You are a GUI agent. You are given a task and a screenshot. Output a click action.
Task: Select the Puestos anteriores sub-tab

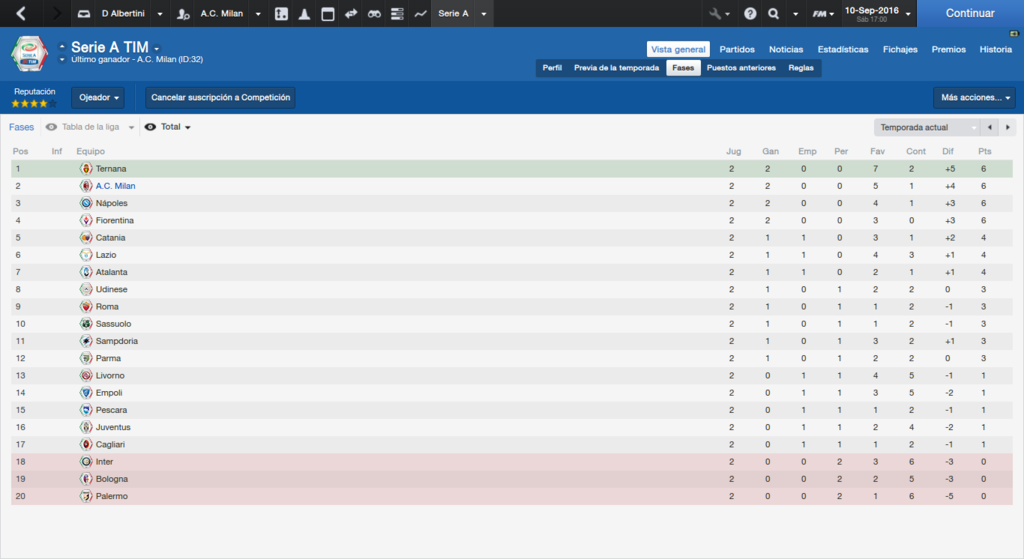(740, 68)
